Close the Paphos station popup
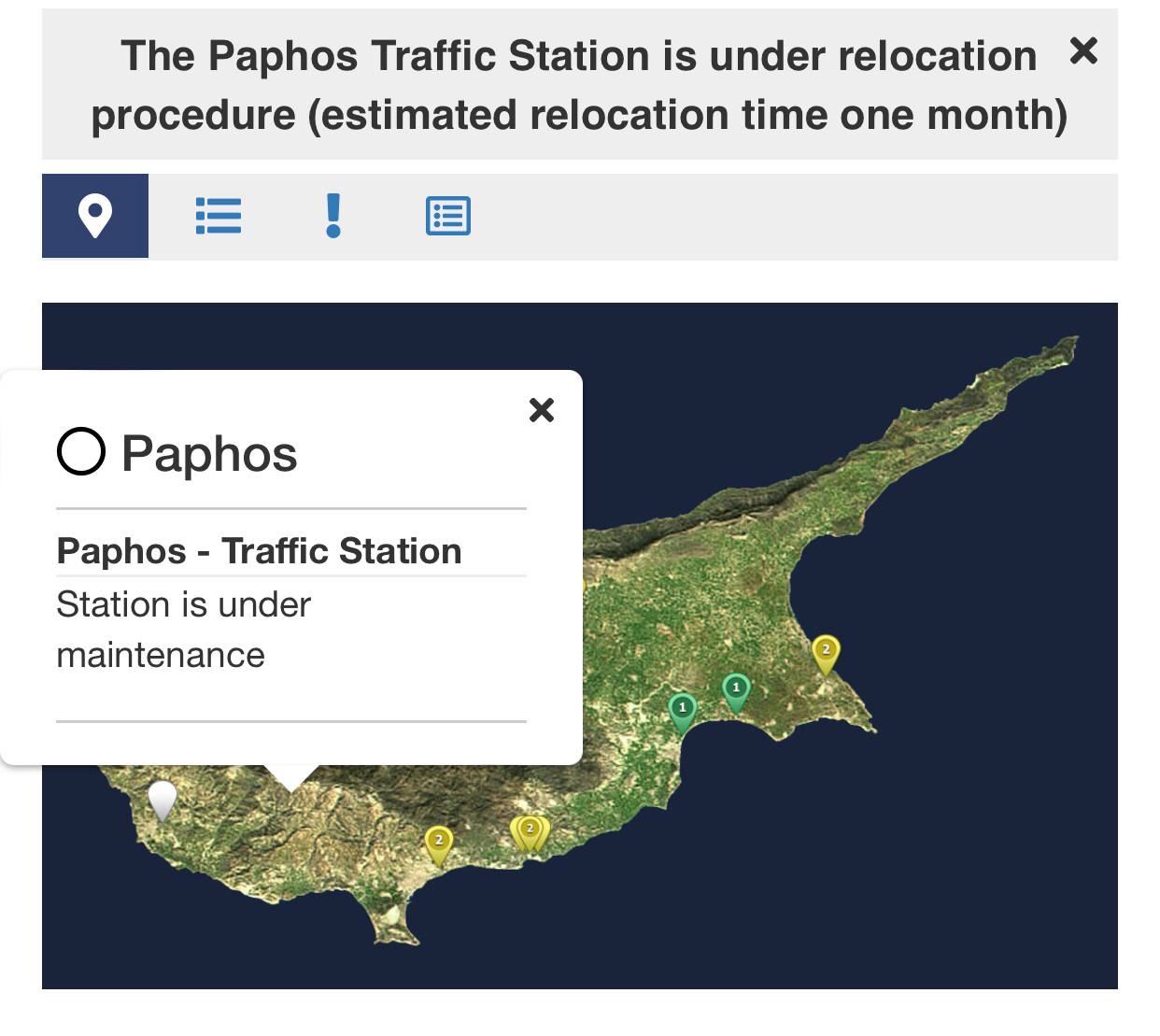The width and height of the screenshot is (1160, 1036). pos(542,410)
